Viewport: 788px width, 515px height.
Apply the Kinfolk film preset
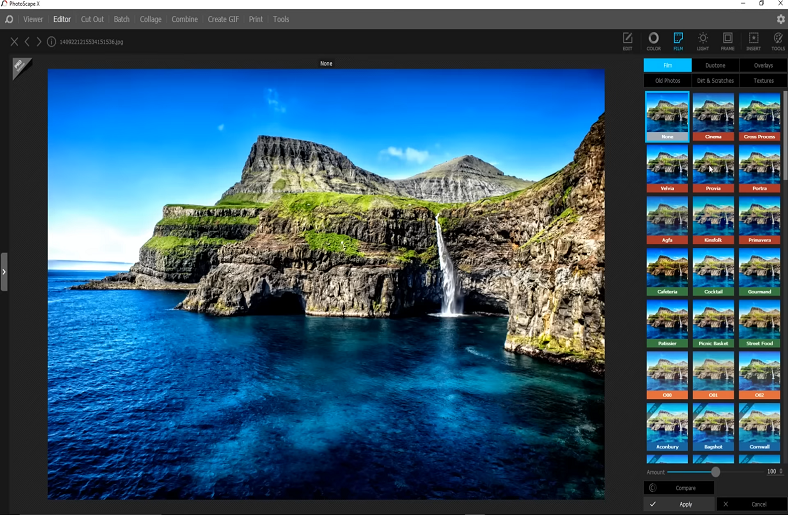713,220
